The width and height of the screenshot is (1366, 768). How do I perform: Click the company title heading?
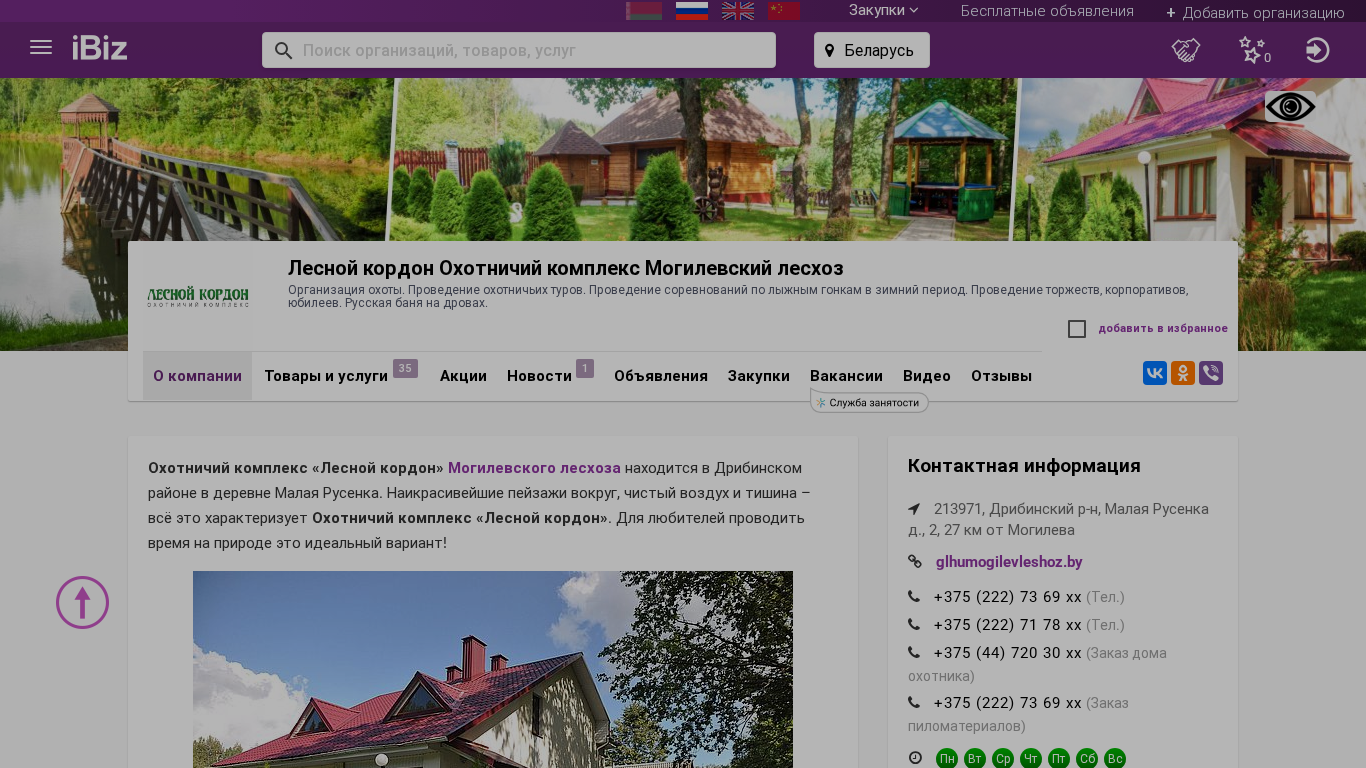(566, 268)
